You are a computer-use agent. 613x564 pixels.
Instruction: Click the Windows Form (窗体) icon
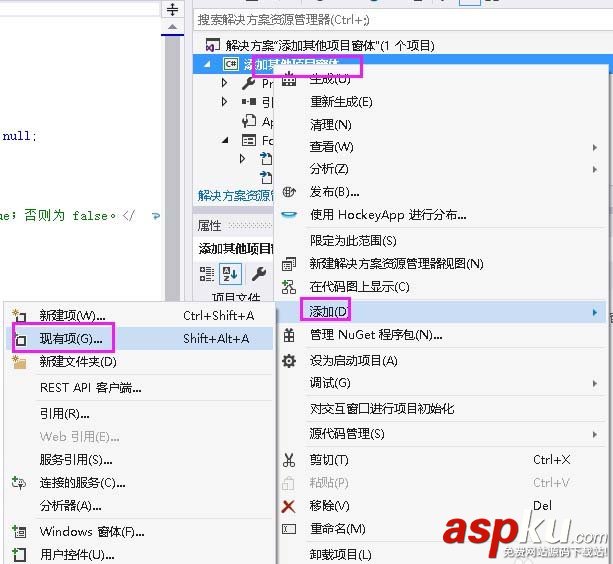(x=19, y=532)
